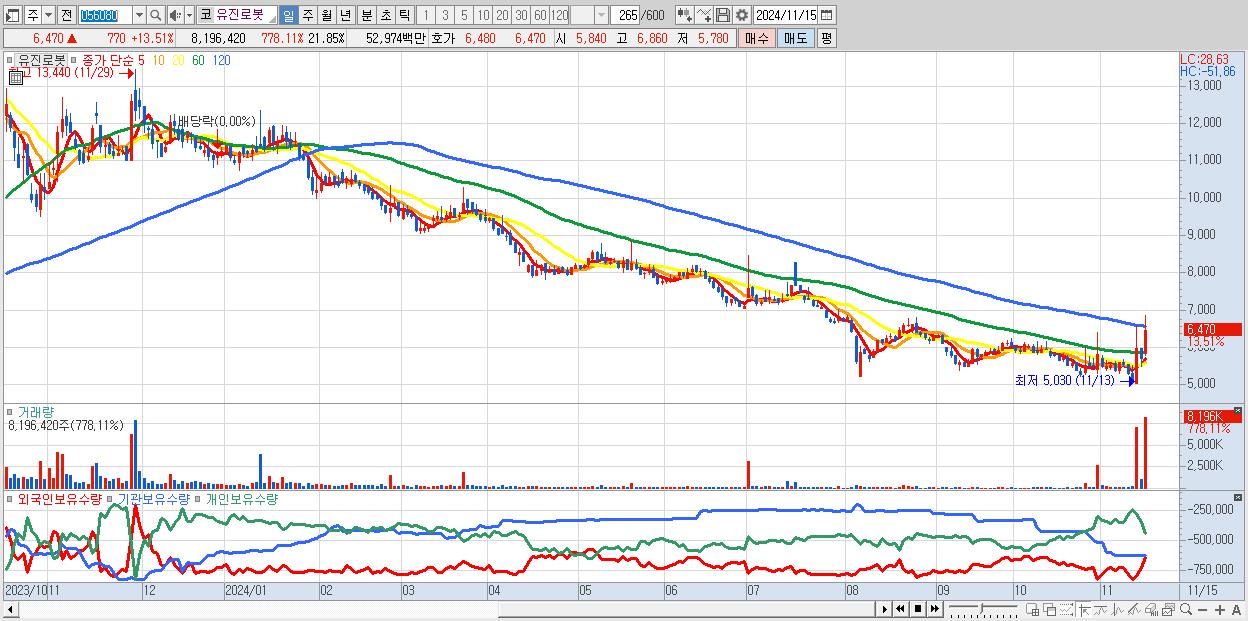The image size is (1248, 621).
Task: Click the magnifier to search stock code
Action: click(156, 16)
